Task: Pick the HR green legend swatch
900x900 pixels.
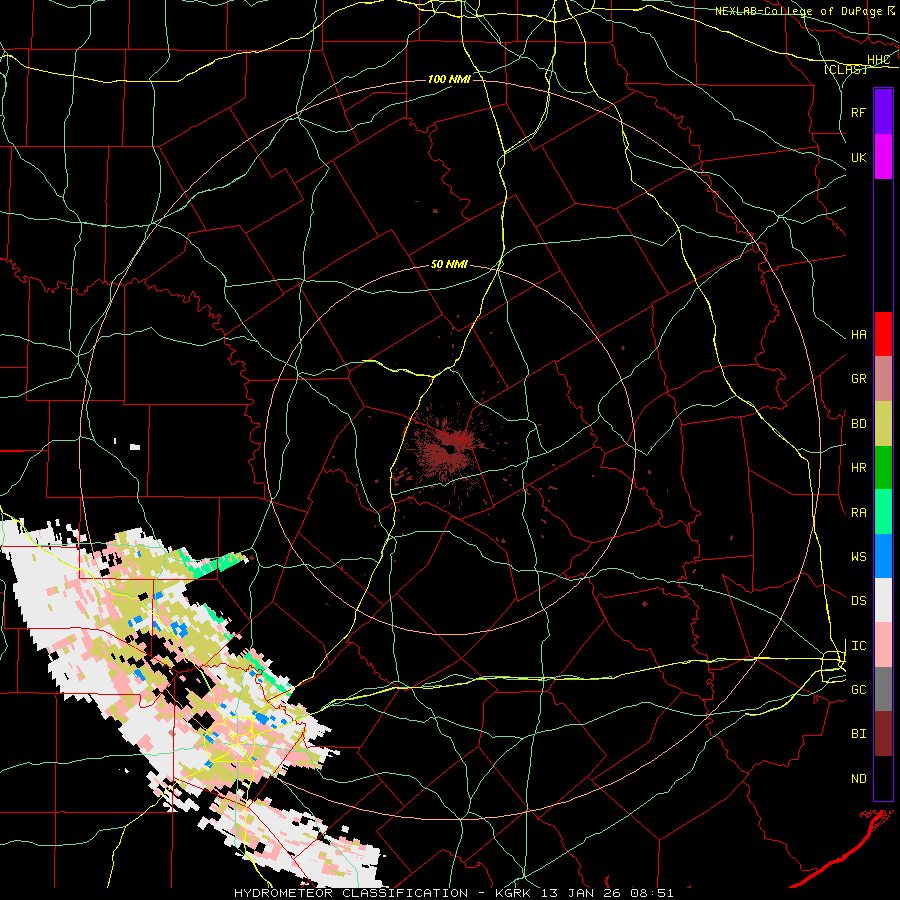Action: pos(883,467)
